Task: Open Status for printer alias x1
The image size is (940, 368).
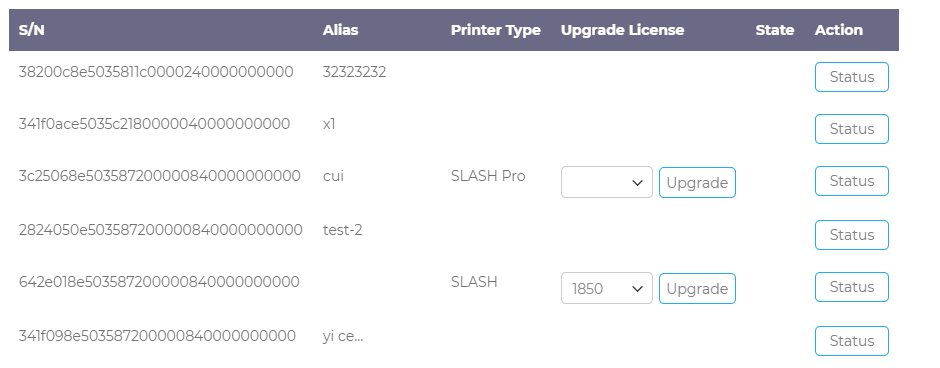Action: pyautogui.click(x=851, y=129)
